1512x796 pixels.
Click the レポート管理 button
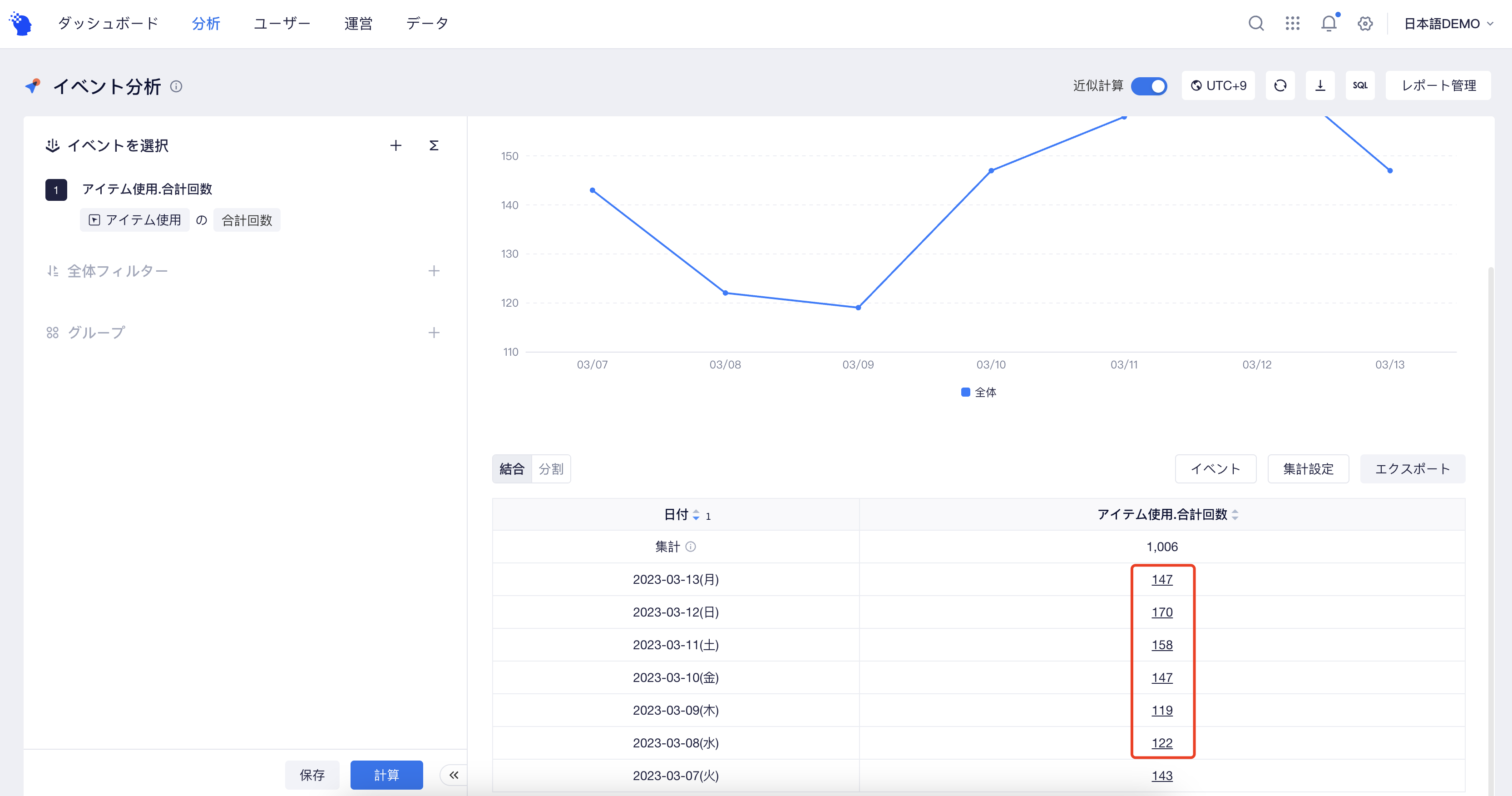1438,86
